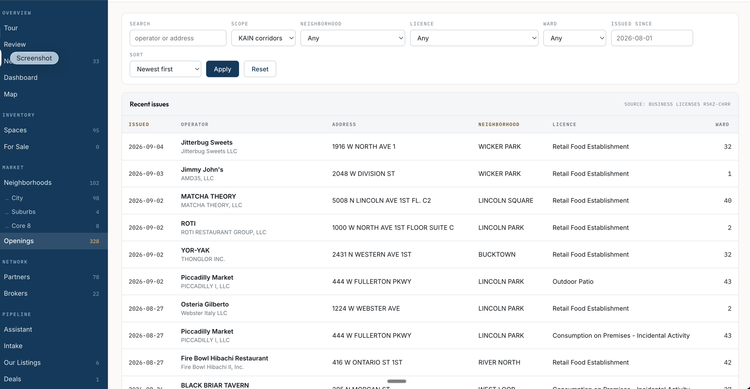This screenshot has height=389, width=750.
Task: Click operator Fire Bowl Hibachi Restaurant
Action: point(224,358)
